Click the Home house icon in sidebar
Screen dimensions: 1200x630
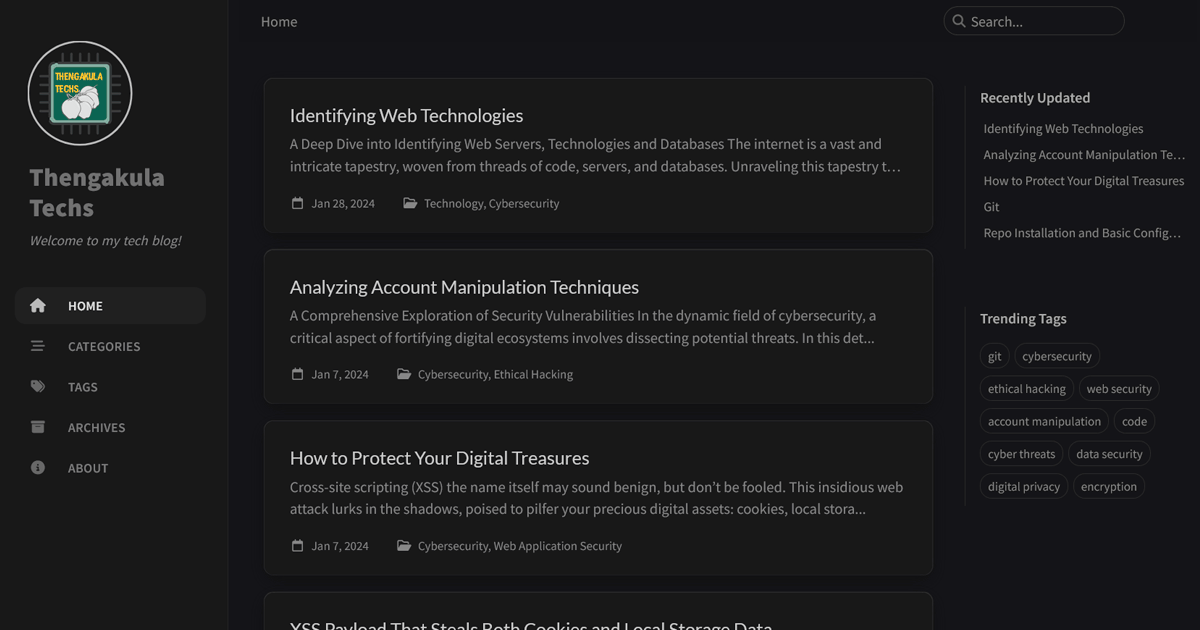(x=38, y=306)
